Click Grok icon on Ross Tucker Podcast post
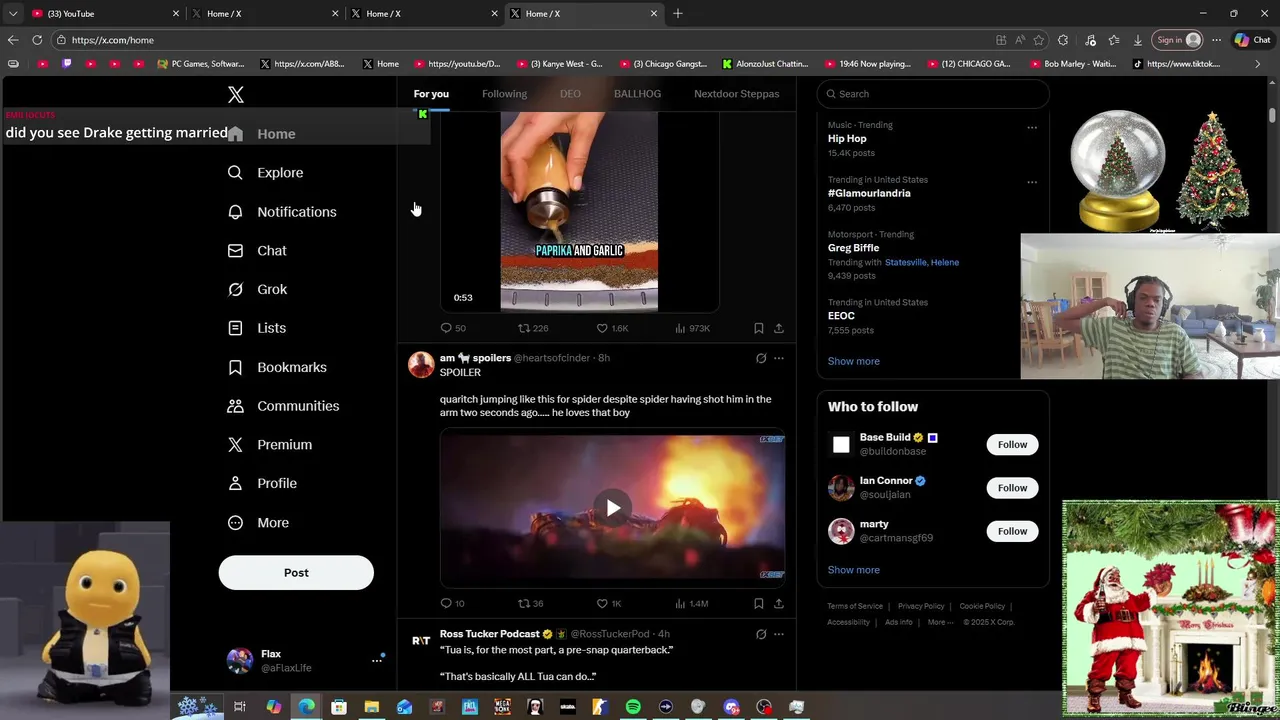Screen dimensions: 1280x720 [761, 634]
